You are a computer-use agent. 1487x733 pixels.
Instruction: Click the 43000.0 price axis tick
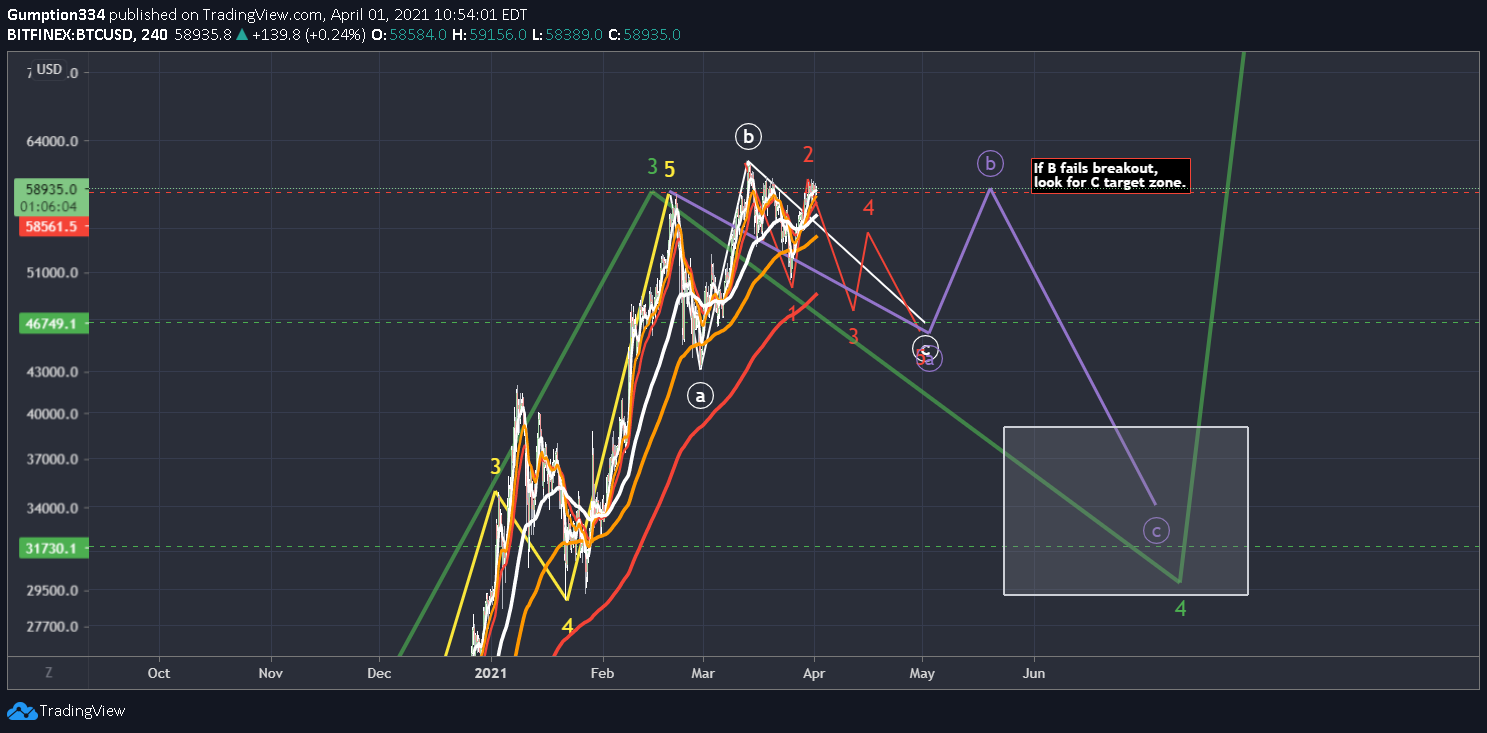coord(53,372)
